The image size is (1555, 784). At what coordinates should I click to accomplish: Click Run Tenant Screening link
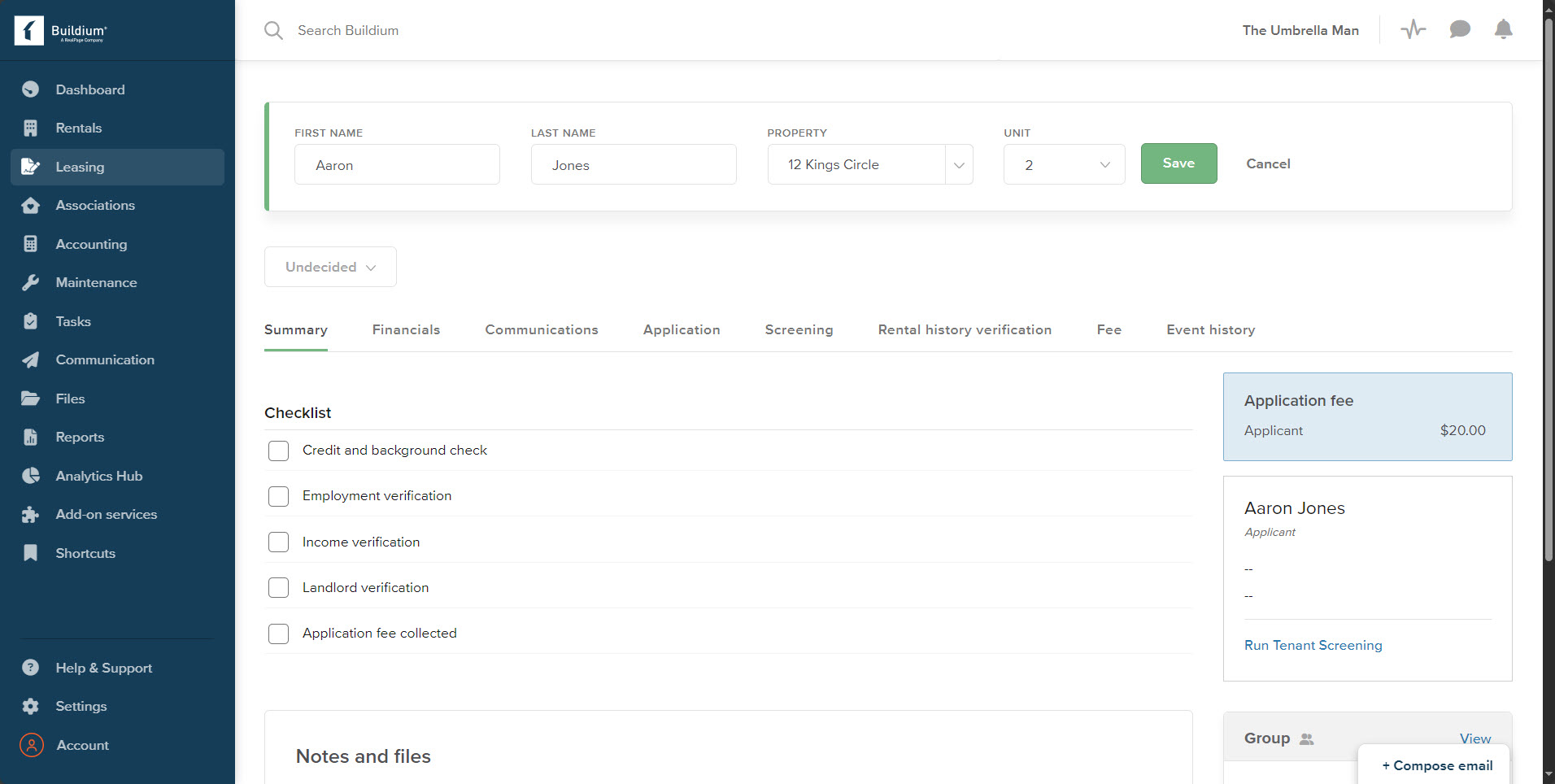1313,645
